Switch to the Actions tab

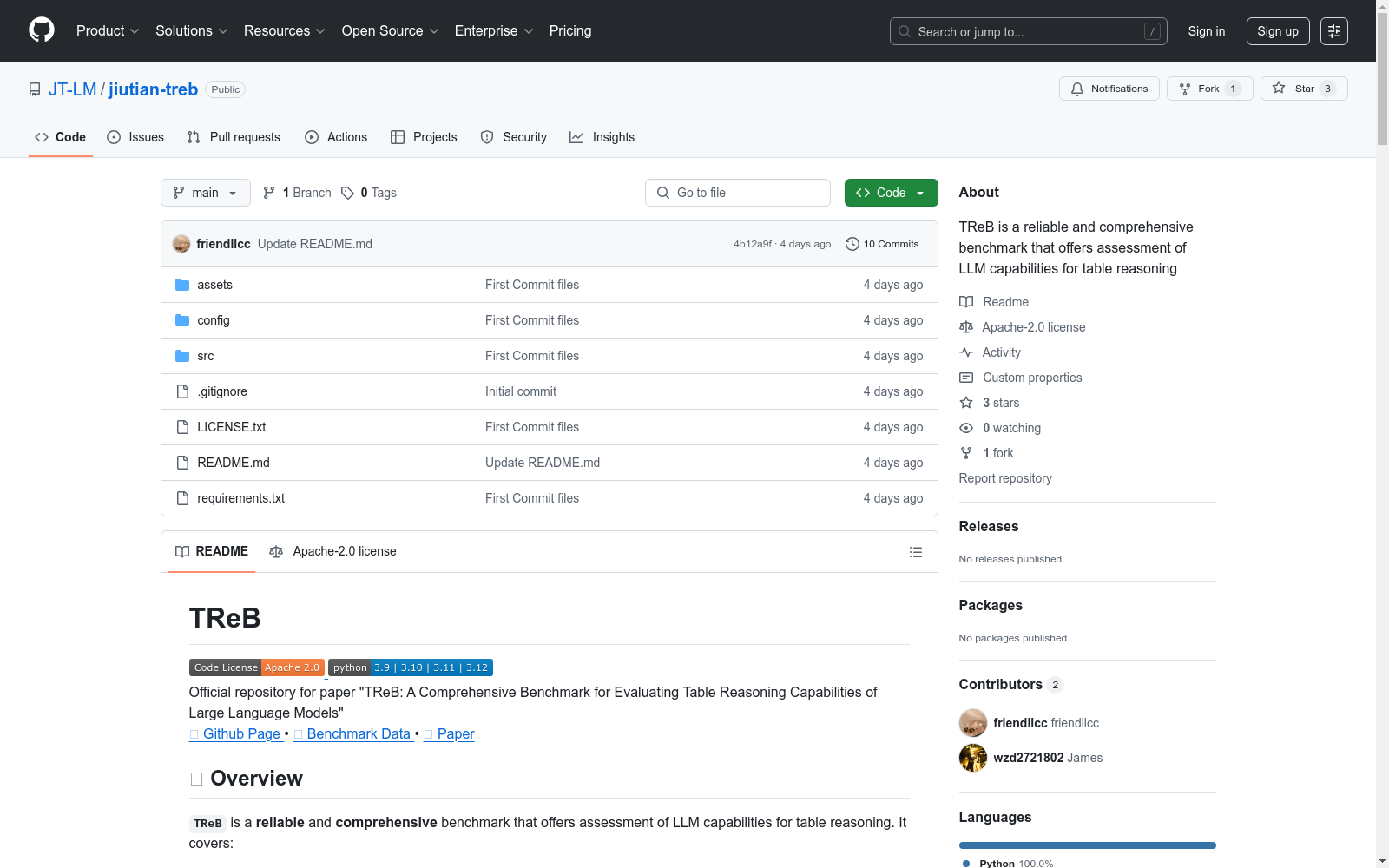click(x=336, y=137)
